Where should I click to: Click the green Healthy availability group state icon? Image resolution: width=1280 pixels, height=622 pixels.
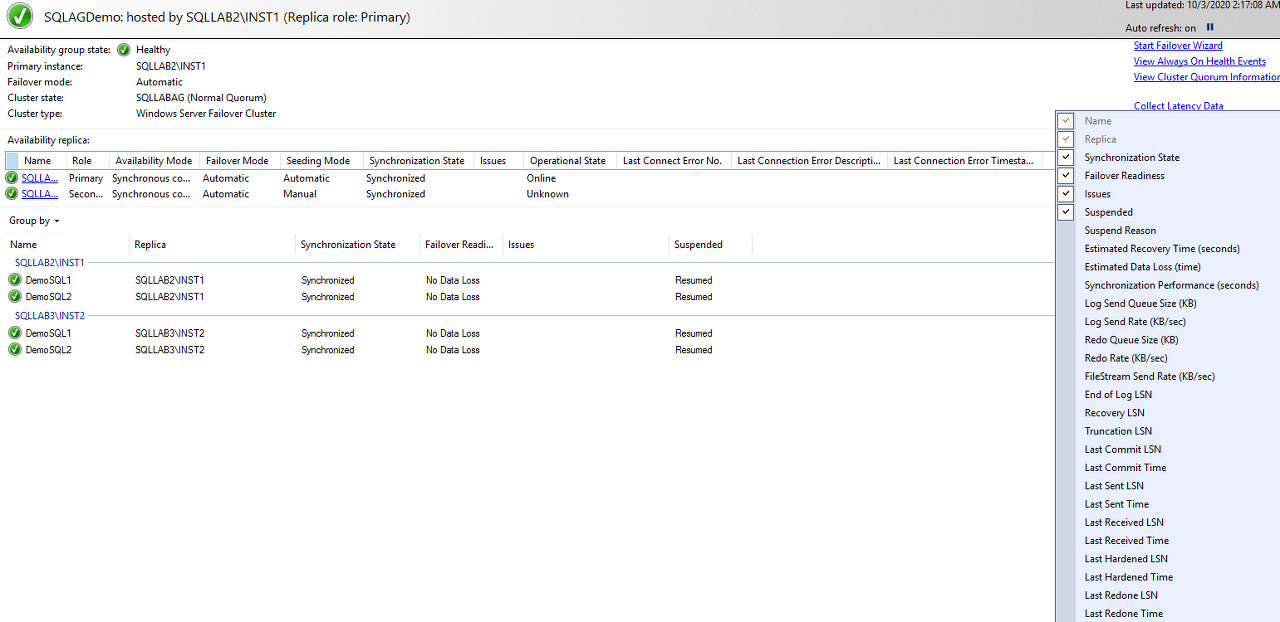pos(124,49)
